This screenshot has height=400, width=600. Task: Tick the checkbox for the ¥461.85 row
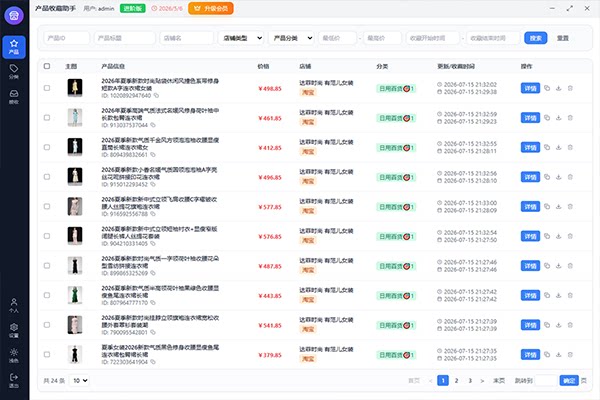[x=47, y=118]
